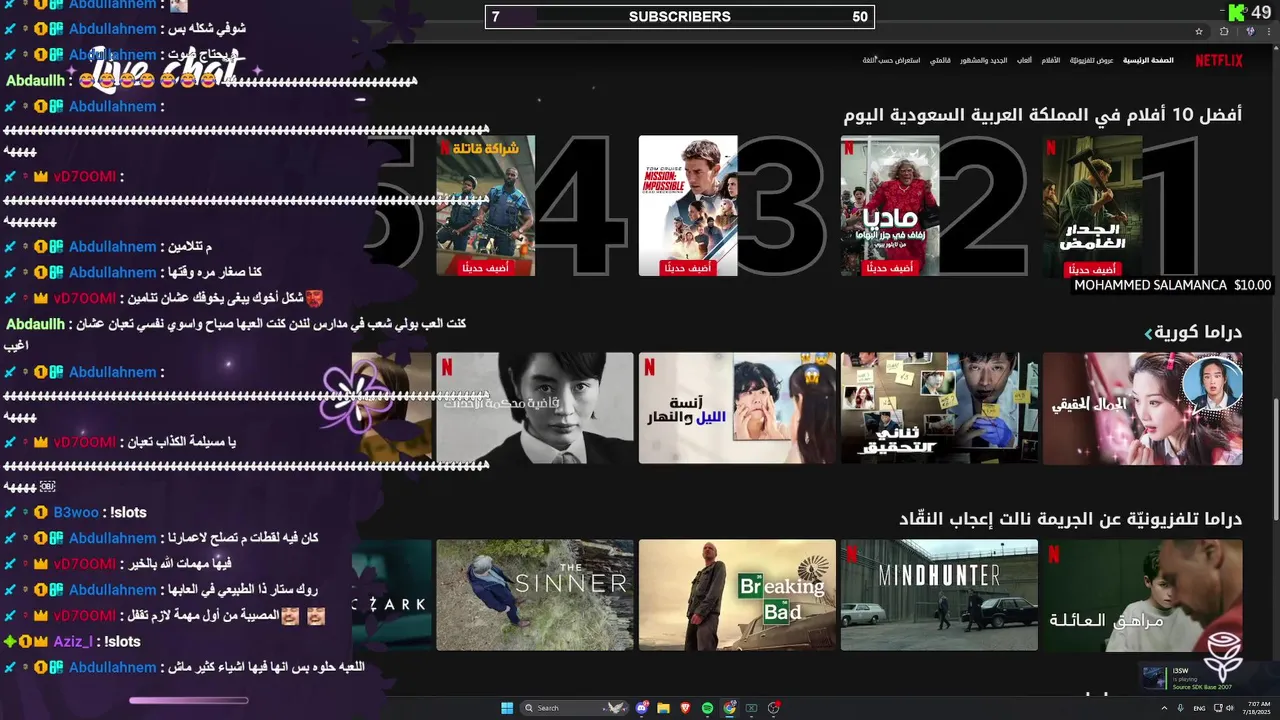Open the ENG language indicator
The height and width of the screenshot is (720, 1280).
pos(1199,708)
